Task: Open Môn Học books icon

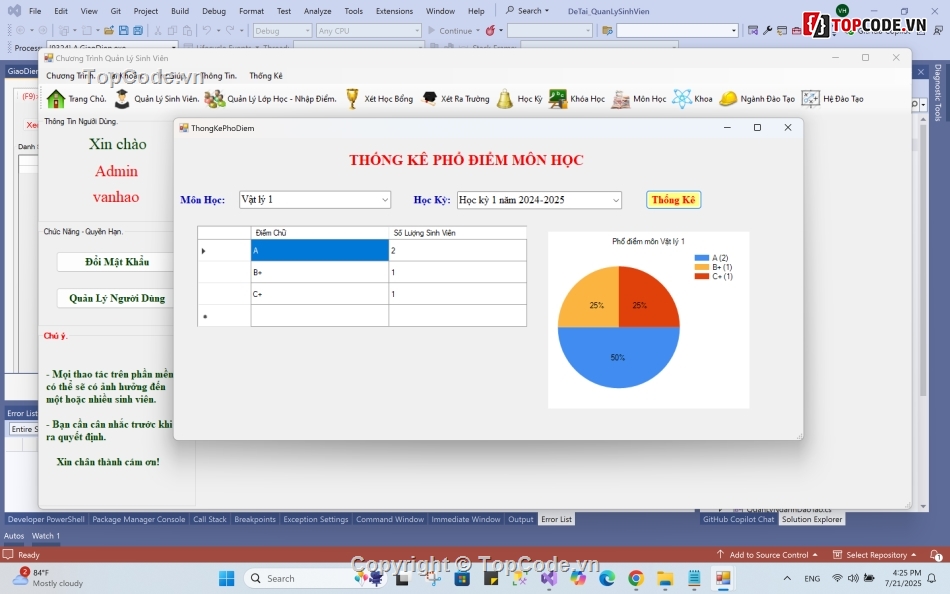Action: click(621, 99)
